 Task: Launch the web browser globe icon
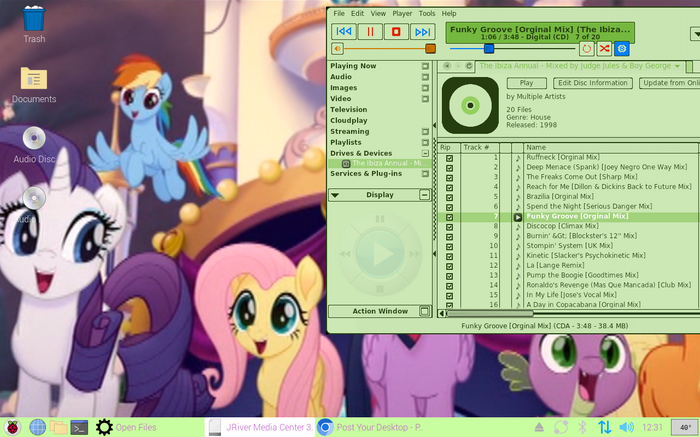tap(38, 427)
